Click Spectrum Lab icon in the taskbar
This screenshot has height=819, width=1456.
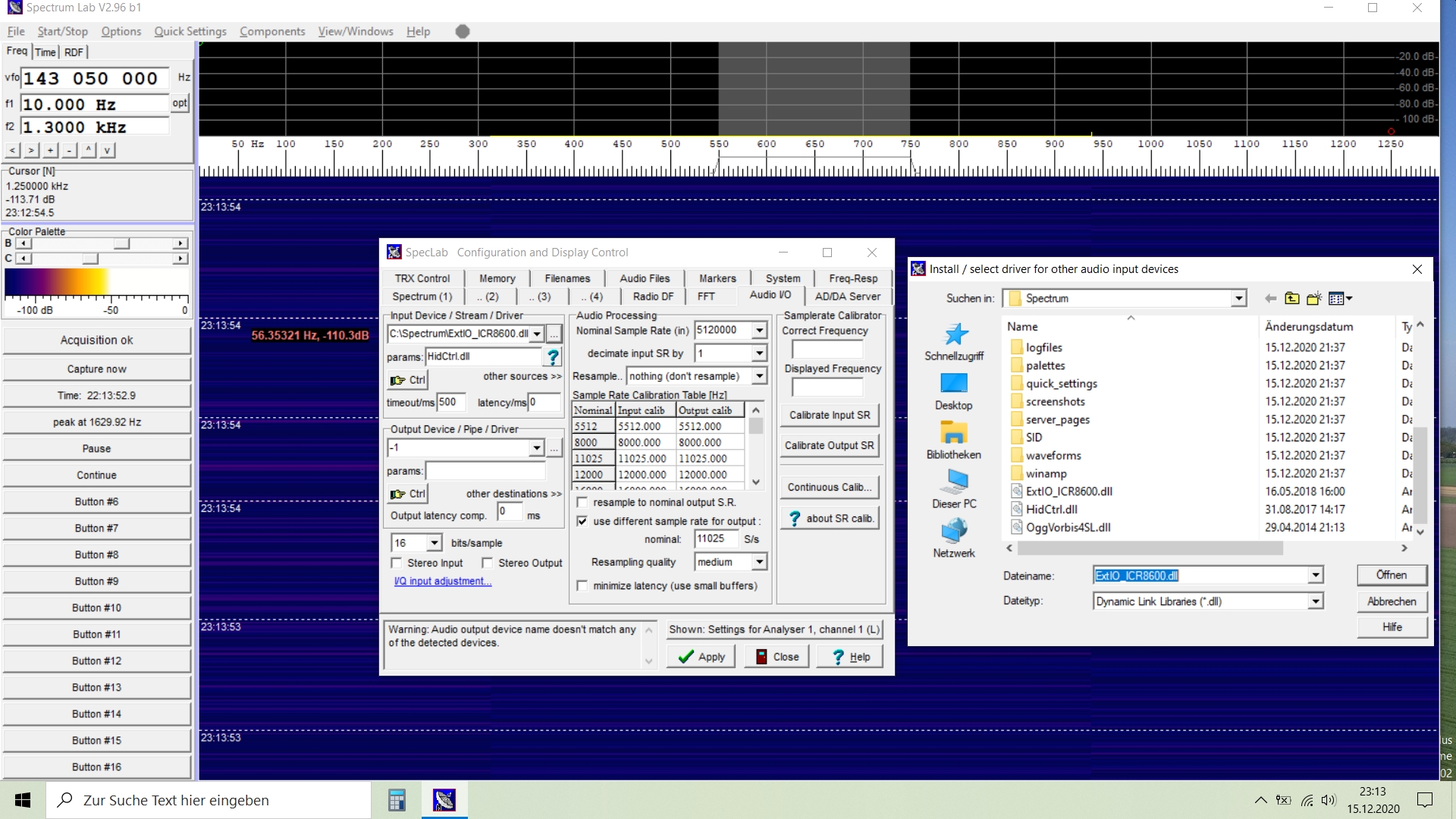pyautogui.click(x=444, y=800)
